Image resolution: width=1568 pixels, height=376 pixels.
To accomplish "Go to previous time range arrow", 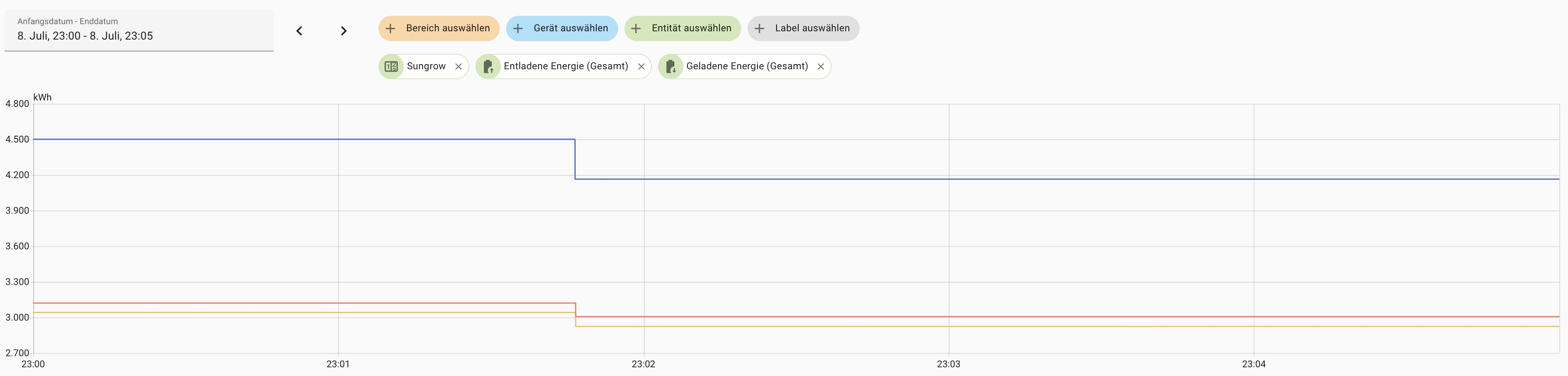I will click(299, 31).
